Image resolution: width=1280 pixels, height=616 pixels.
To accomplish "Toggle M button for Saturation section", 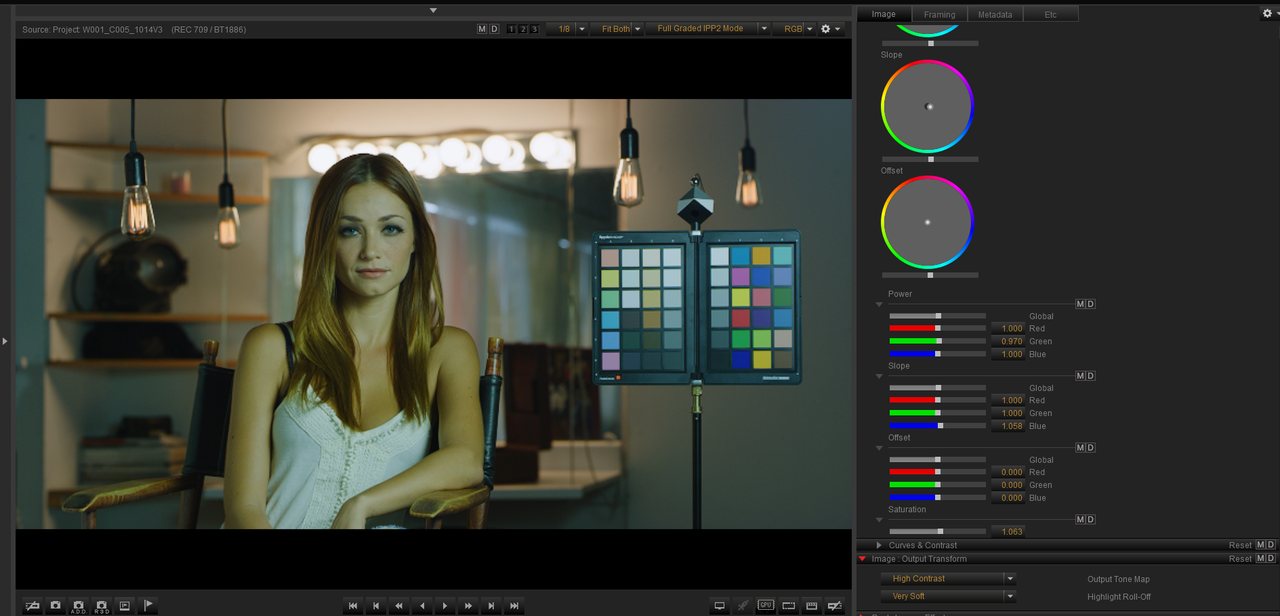I will click(1080, 520).
